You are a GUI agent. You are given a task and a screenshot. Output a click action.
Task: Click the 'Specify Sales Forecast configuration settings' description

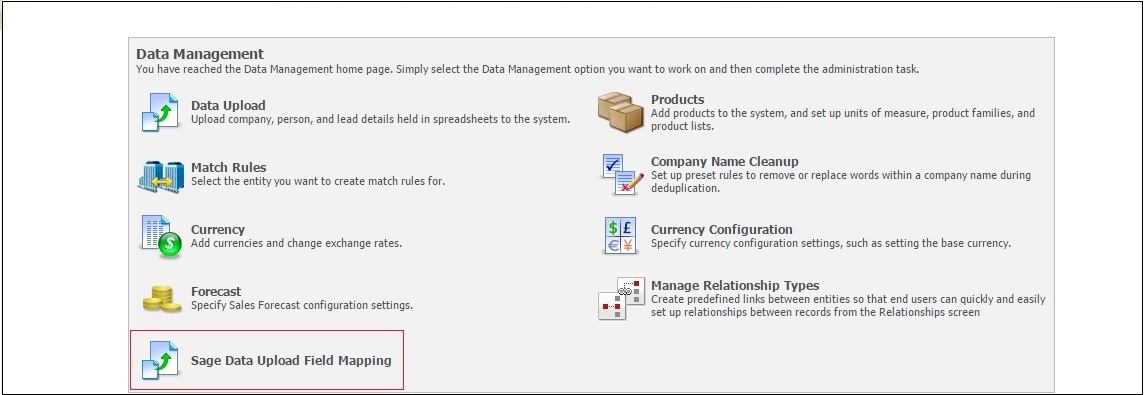(x=302, y=305)
